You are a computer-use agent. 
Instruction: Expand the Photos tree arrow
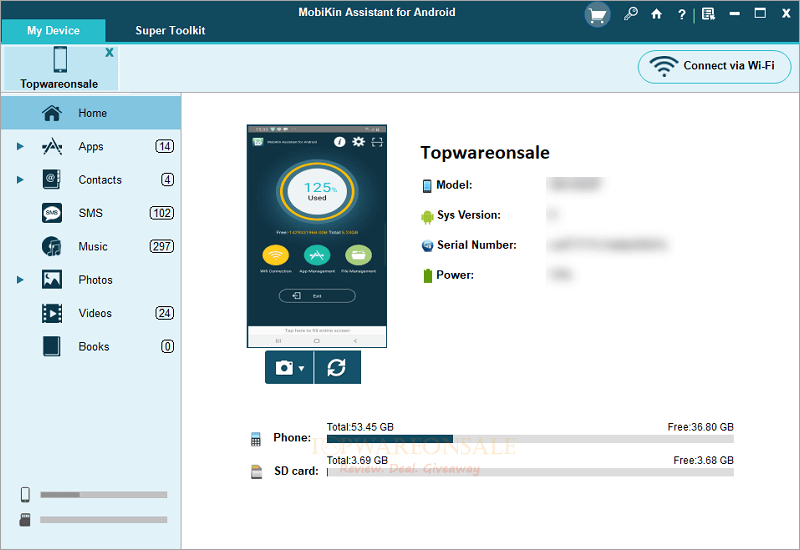click(20, 280)
